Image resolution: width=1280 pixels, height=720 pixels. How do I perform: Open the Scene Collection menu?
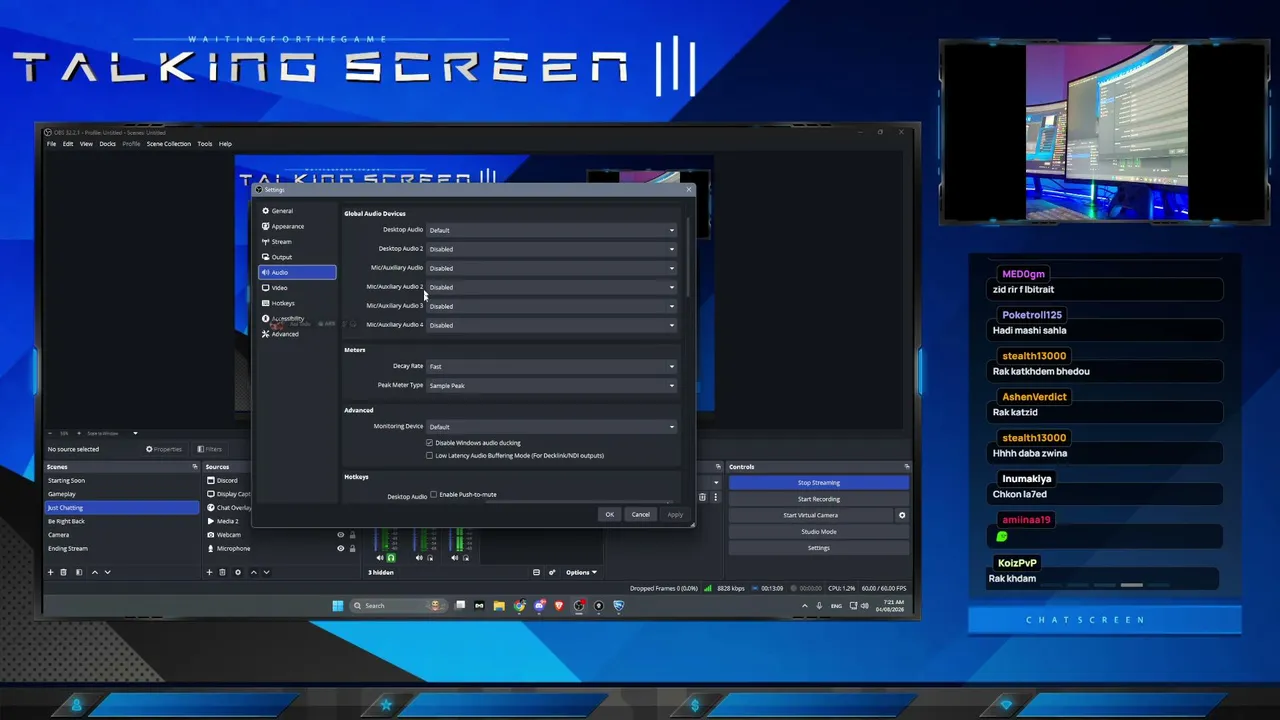pos(168,144)
